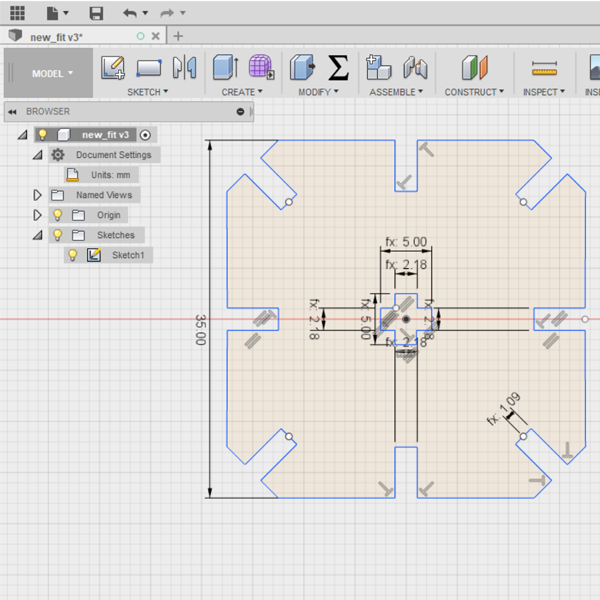Click the Create Form purple sphere icon

pyautogui.click(x=261, y=68)
